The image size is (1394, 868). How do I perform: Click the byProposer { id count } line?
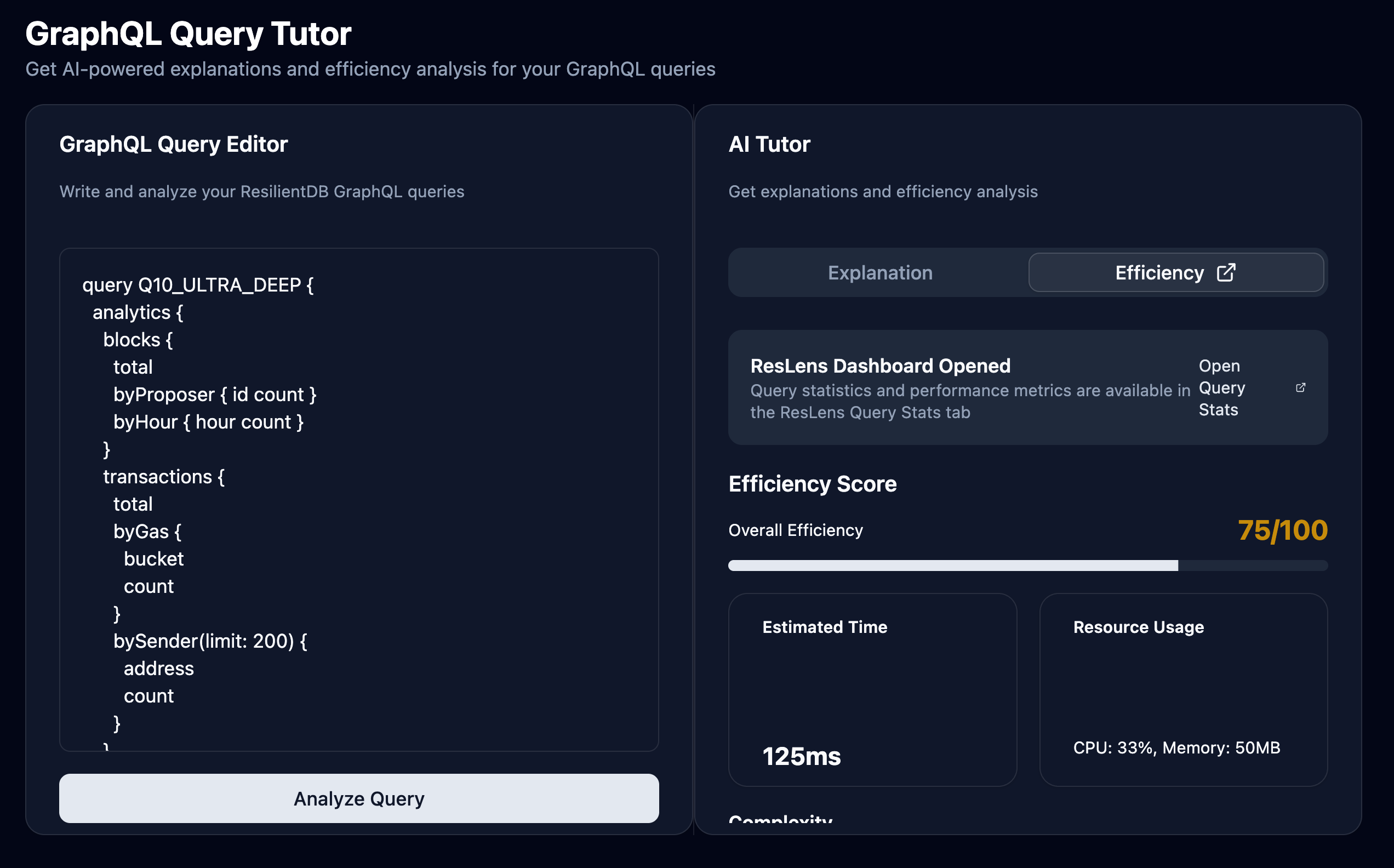point(215,395)
